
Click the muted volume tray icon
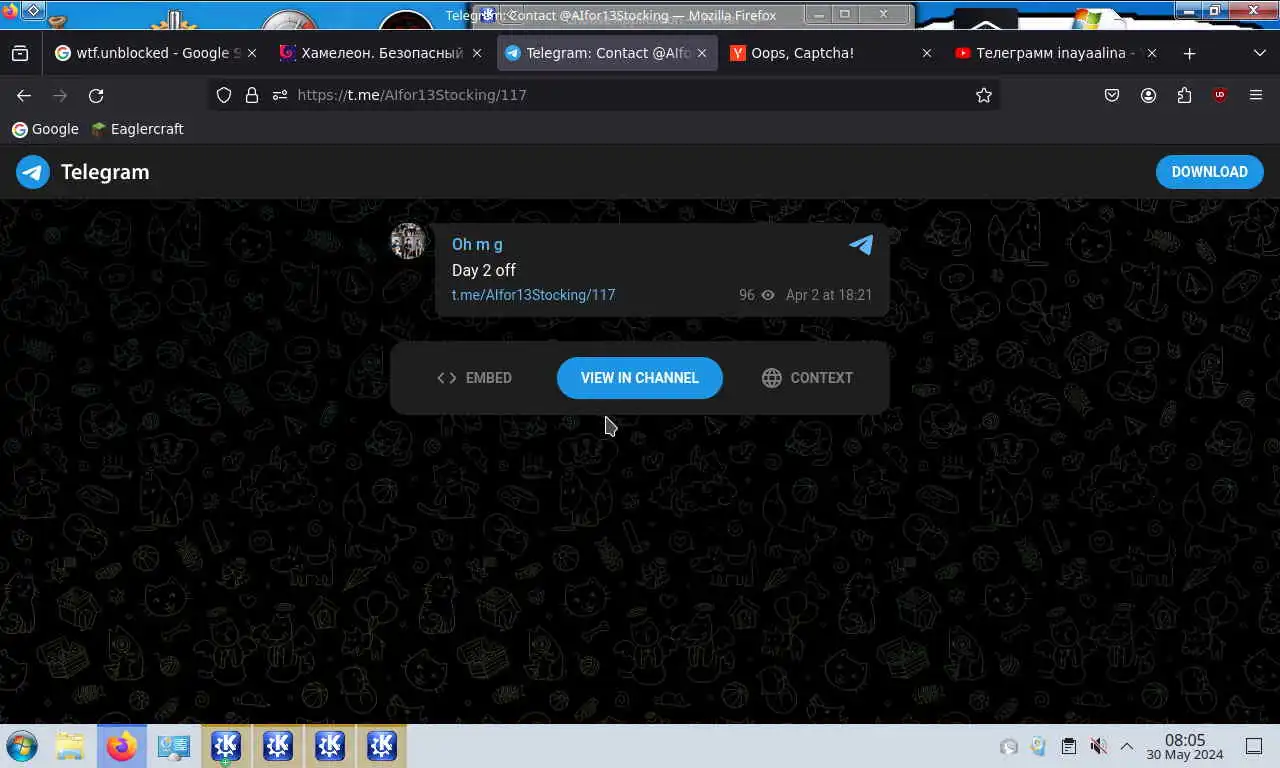(1097, 746)
